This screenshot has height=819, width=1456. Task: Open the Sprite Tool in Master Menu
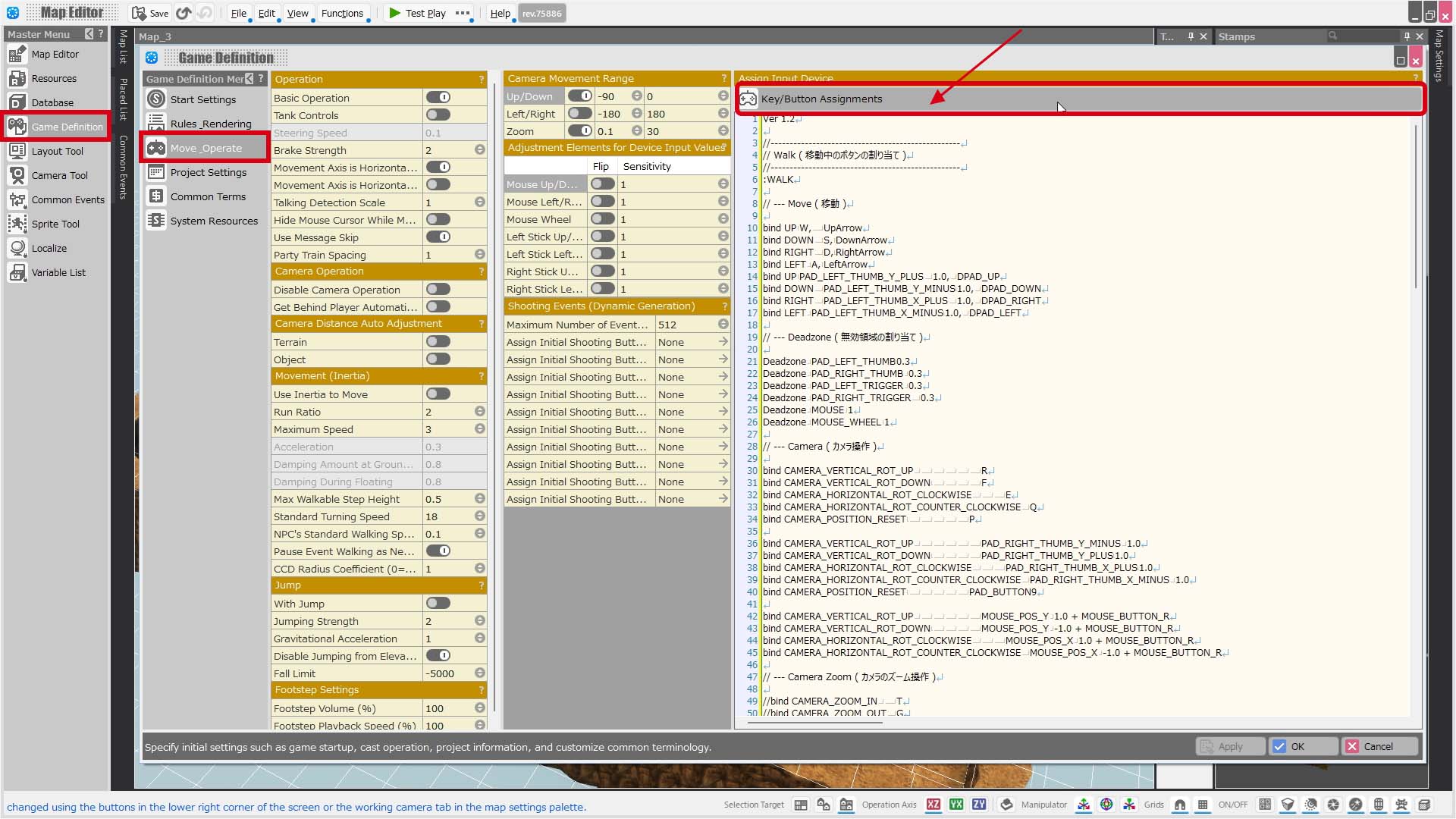pyautogui.click(x=55, y=224)
